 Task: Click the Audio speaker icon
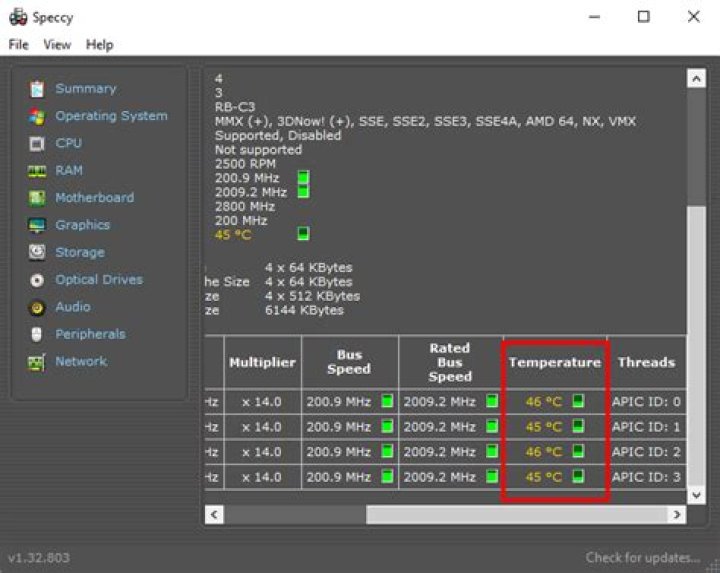[x=37, y=307]
